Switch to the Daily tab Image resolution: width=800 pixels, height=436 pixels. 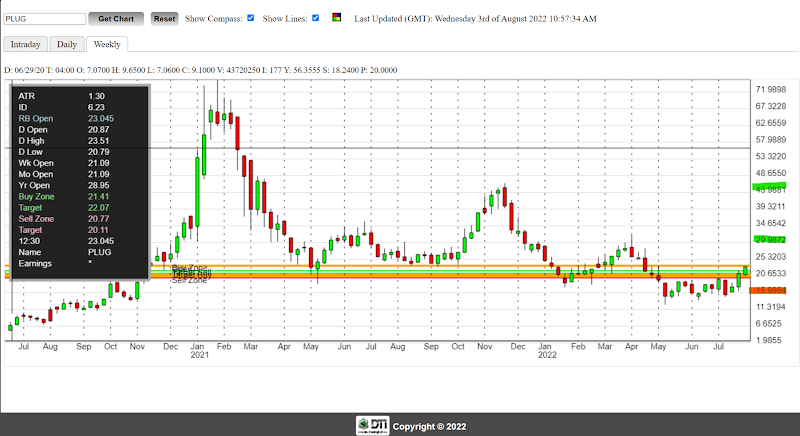[67, 44]
